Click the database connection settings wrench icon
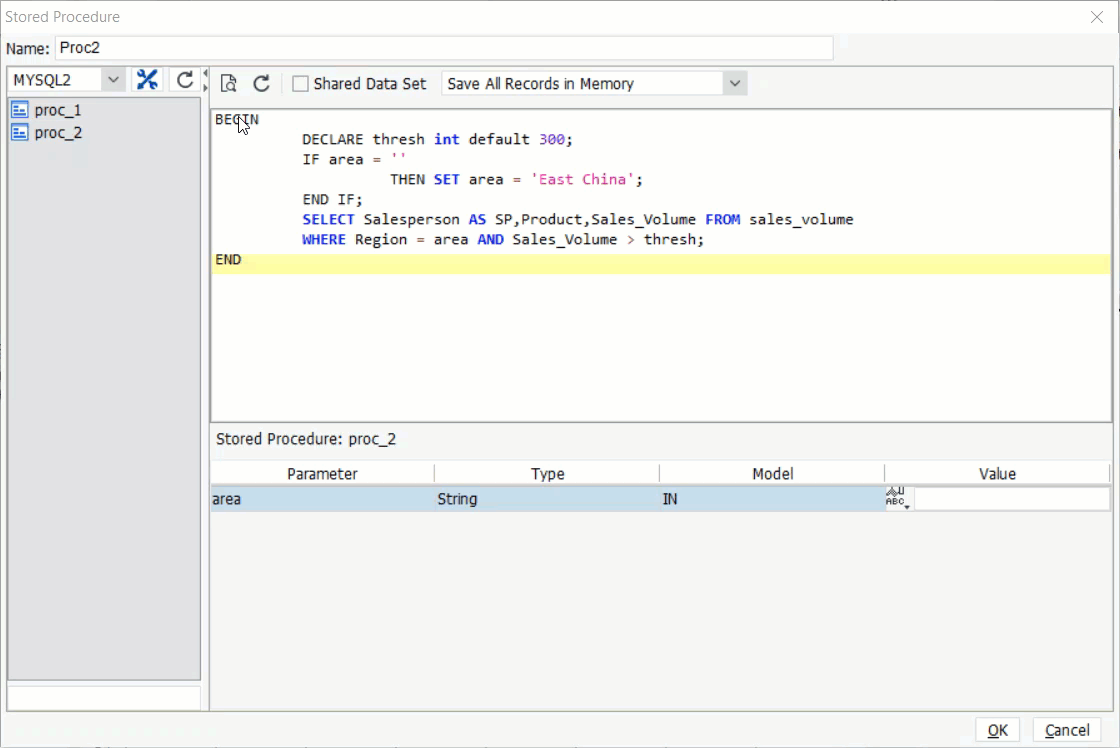Image resolution: width=1120 pixels, height=748 pixels. 147,79
